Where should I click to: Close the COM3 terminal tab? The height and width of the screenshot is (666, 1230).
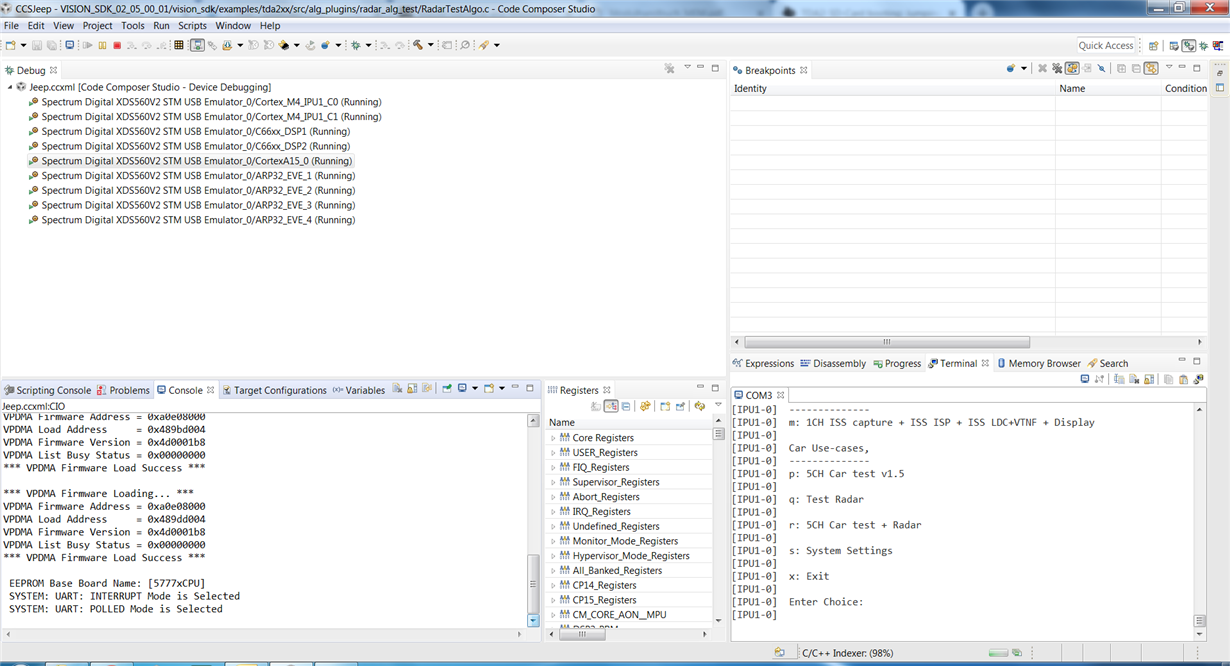(x=781, y=396)
